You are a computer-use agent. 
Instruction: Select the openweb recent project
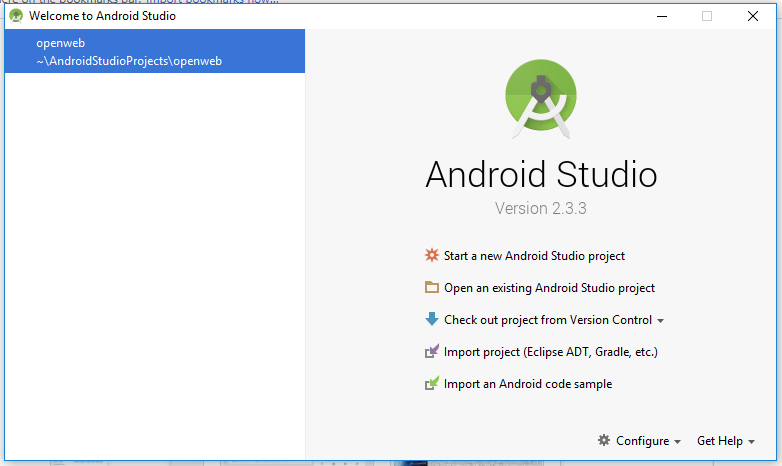point(155,51)
